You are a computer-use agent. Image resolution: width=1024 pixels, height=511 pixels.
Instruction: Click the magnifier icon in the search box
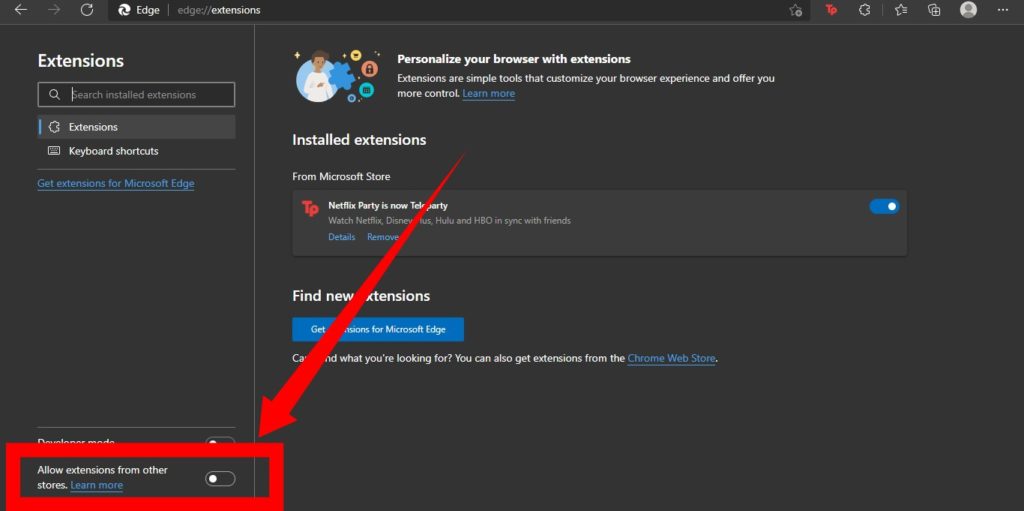54,95
